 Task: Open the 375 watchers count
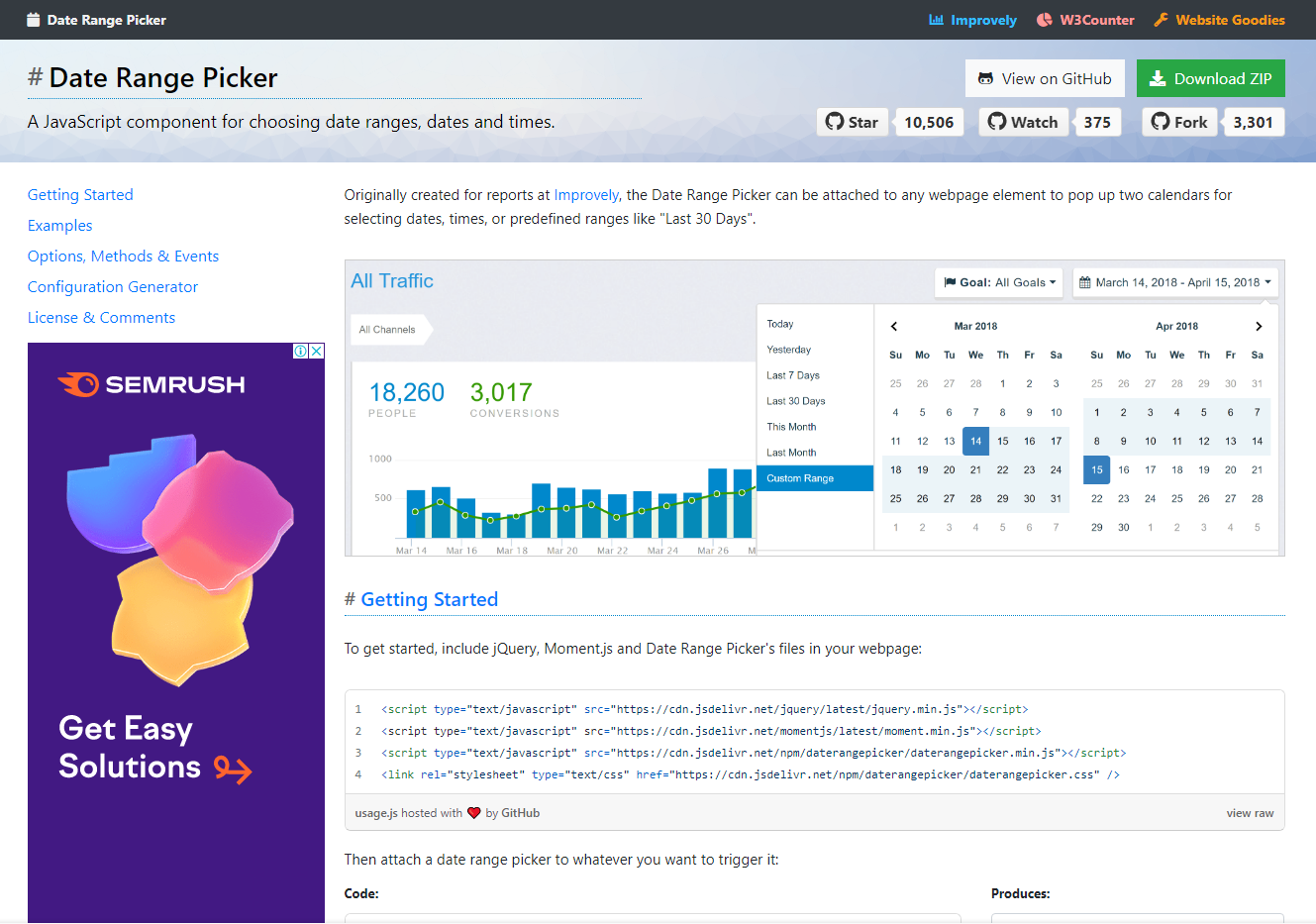tap(1097, 122)
